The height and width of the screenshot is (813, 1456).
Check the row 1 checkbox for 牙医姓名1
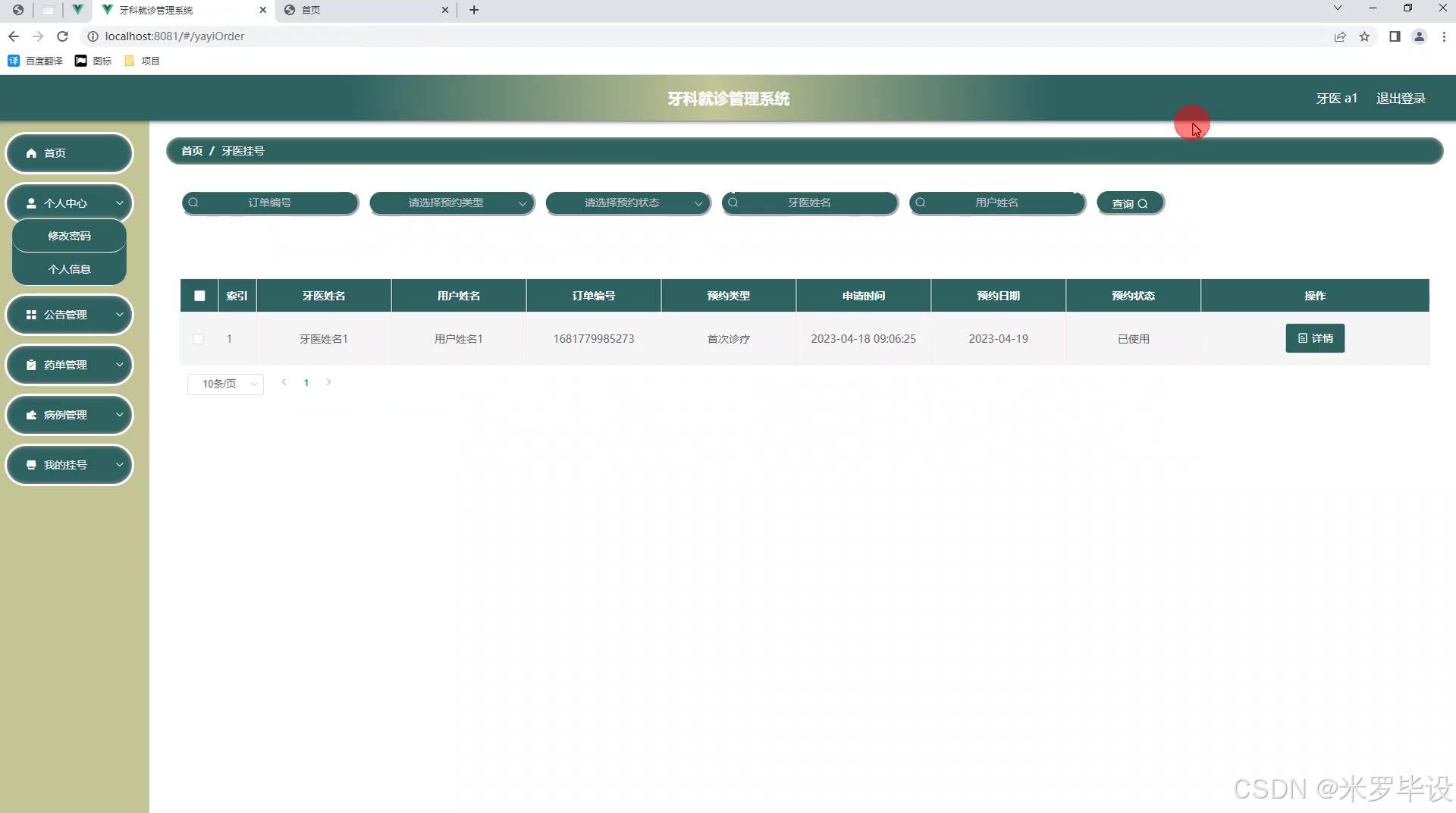click(x=198, y=339)
